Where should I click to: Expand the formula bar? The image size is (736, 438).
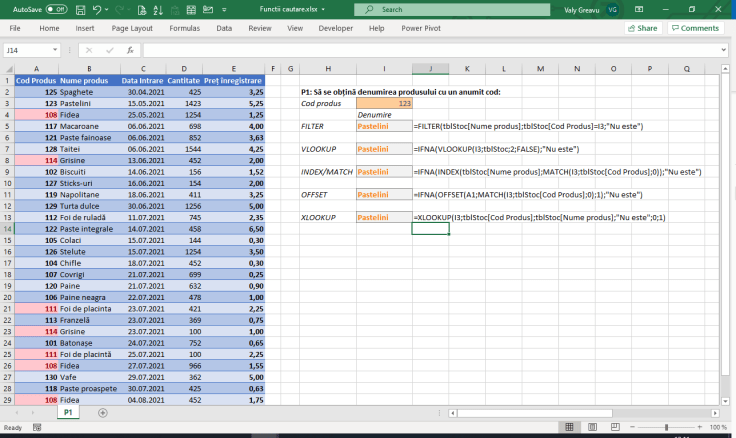point(724,49)
